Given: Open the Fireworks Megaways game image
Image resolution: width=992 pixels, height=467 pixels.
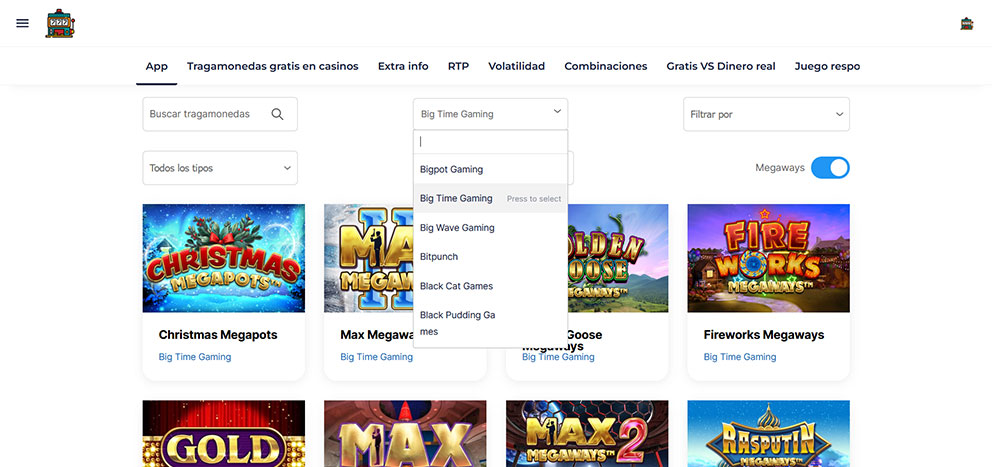Looking at the screenshot, I should [768, 258].
